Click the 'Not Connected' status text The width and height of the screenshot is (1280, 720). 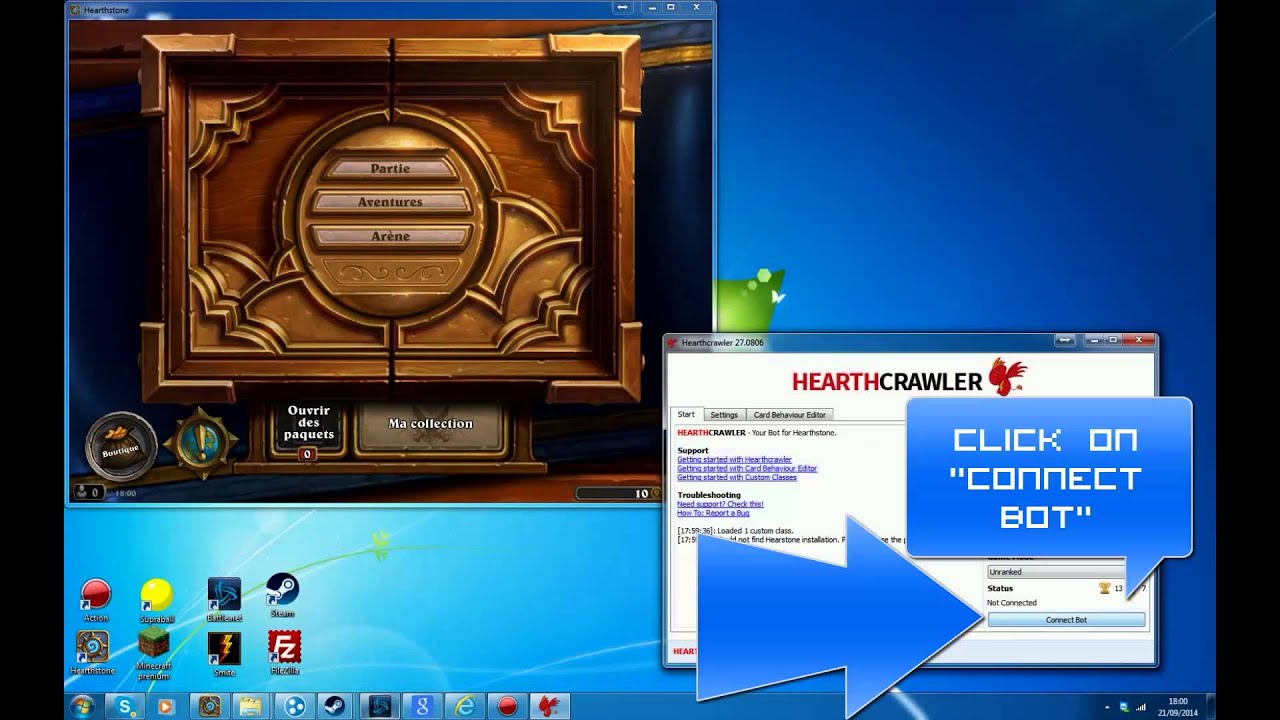coord(1012,603)
